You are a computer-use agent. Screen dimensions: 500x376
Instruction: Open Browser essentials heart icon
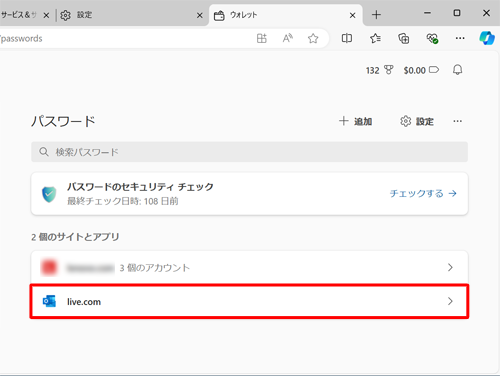click(x=432, y=38)
